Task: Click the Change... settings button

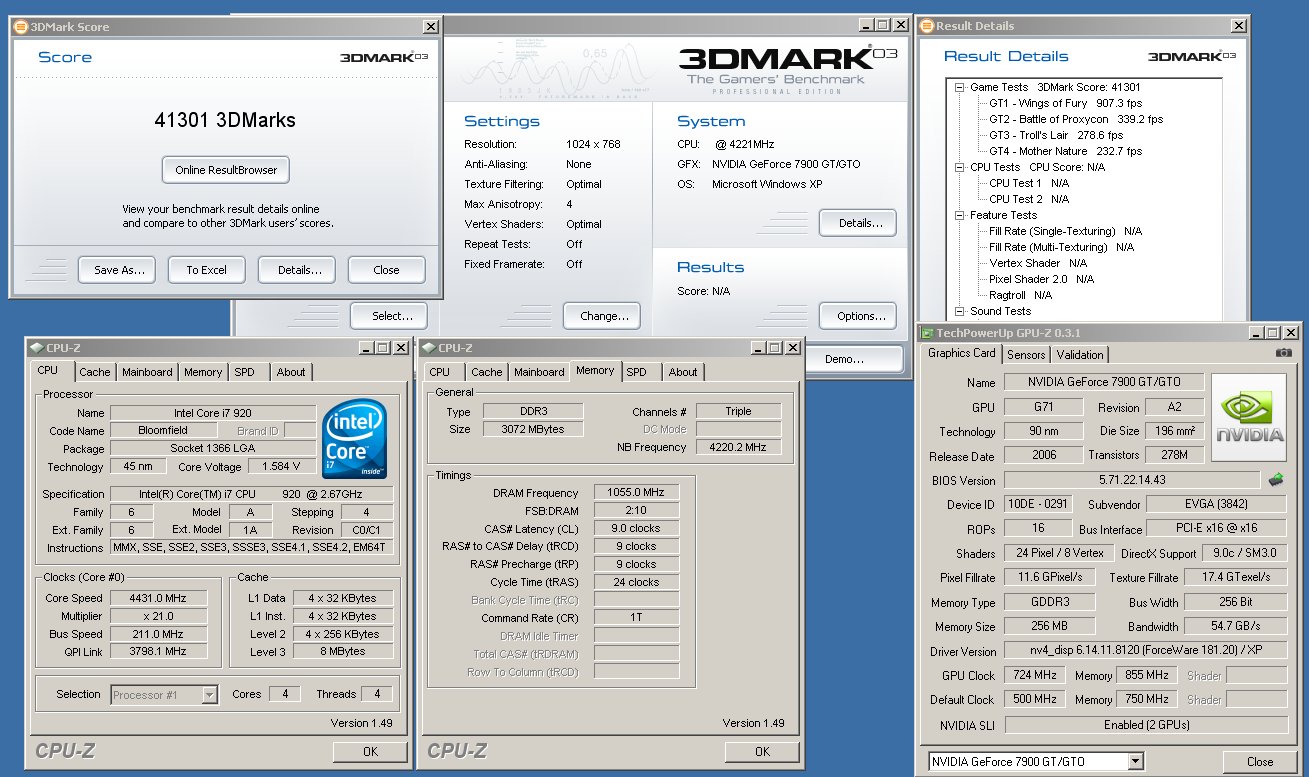Action: point(602,316)
